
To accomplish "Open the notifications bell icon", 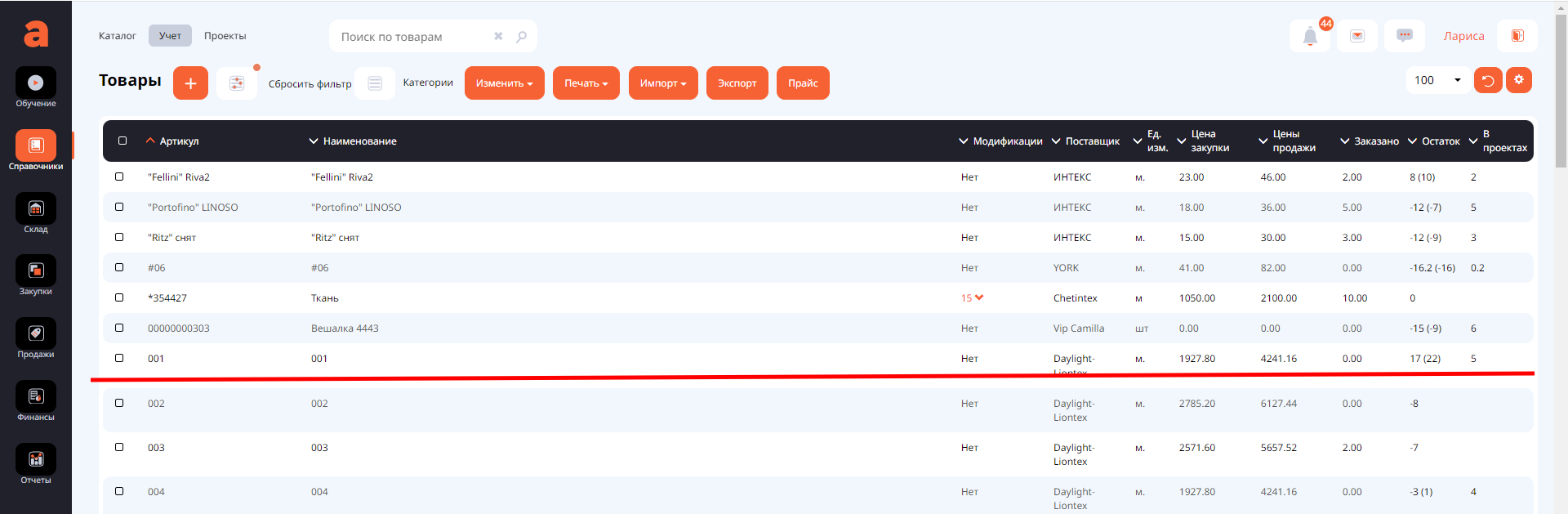I will pos(1310,36).
